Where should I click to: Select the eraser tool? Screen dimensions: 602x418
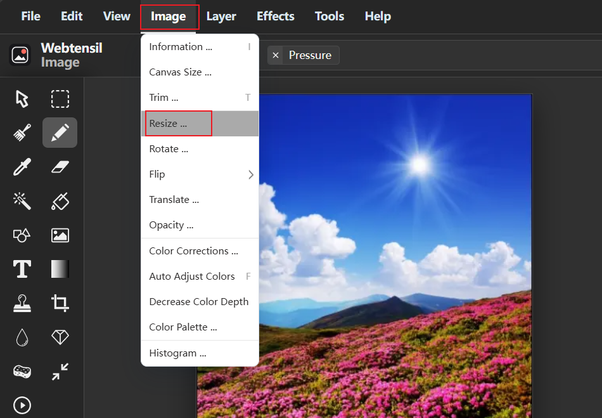click(60, 167)
